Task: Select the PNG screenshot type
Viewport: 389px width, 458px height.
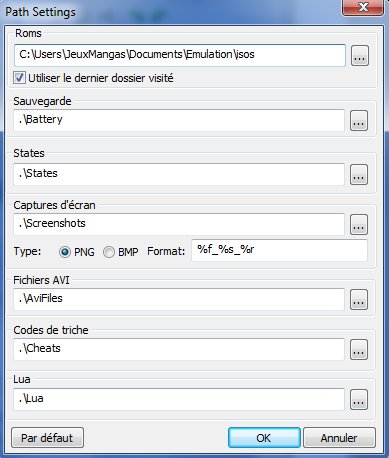Action: [x=64, y=252]
